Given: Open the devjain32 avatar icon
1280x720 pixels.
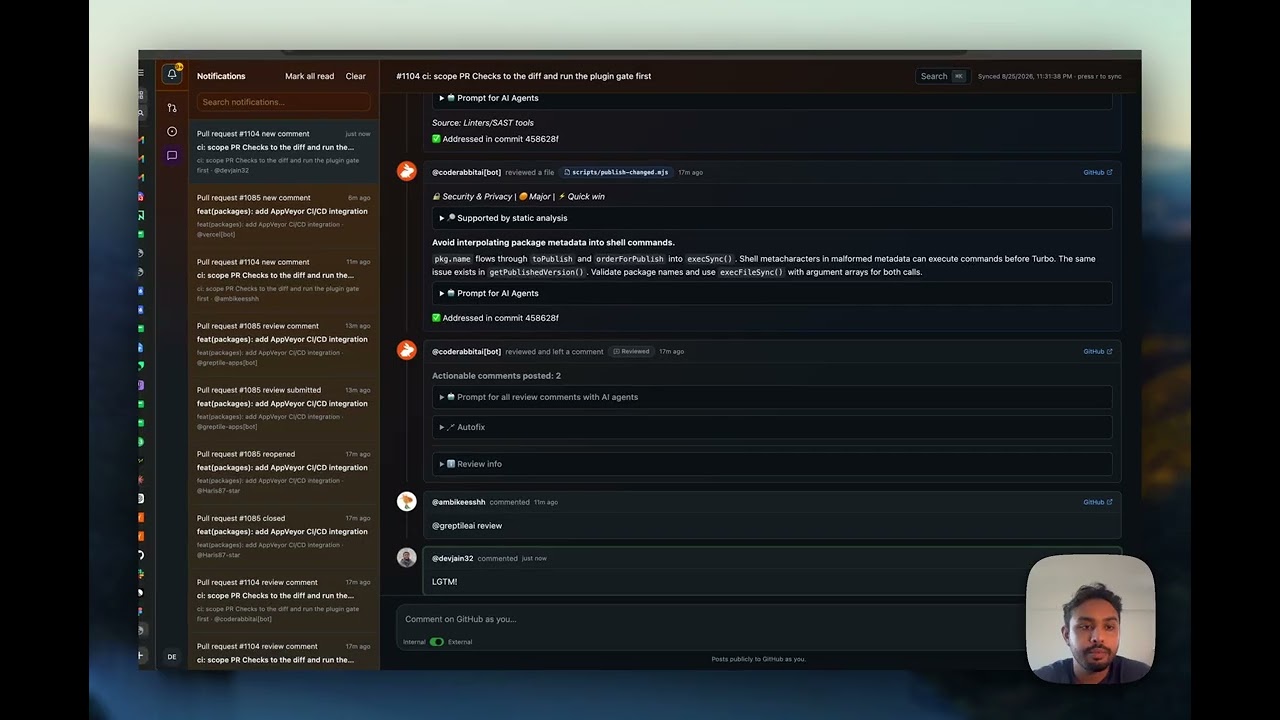Looking at the screenshot, I should 406,558.
